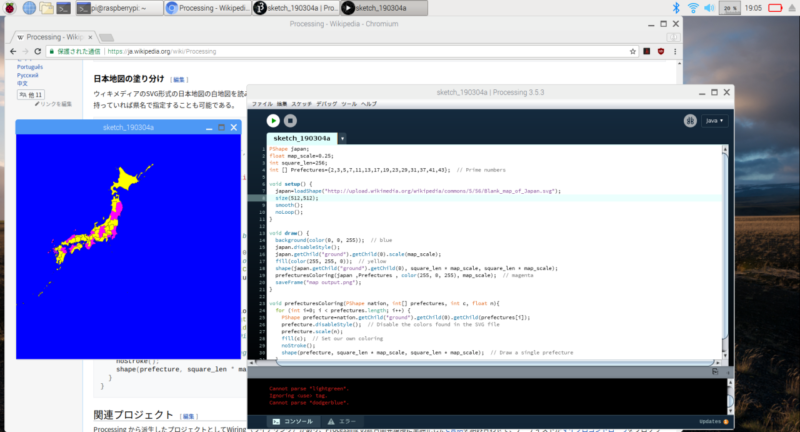Click the "Cannot parse lightgreen" console message
Viewport: 800px width, 432px height.
click(x=308, y=389)
